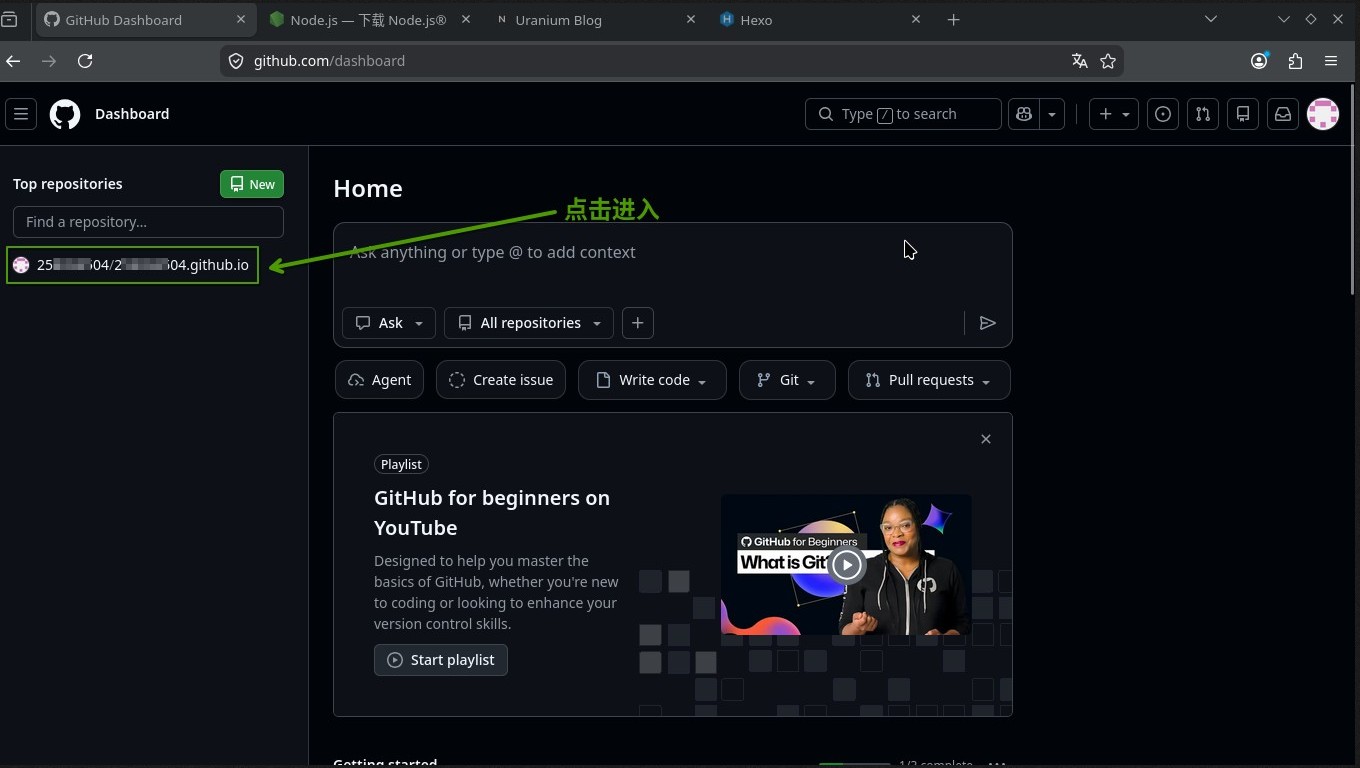Image resolution: width=1360 pixels, height=768 pixels.
Task: Click the Playlist label badge
Action: [x=401, y=464]
